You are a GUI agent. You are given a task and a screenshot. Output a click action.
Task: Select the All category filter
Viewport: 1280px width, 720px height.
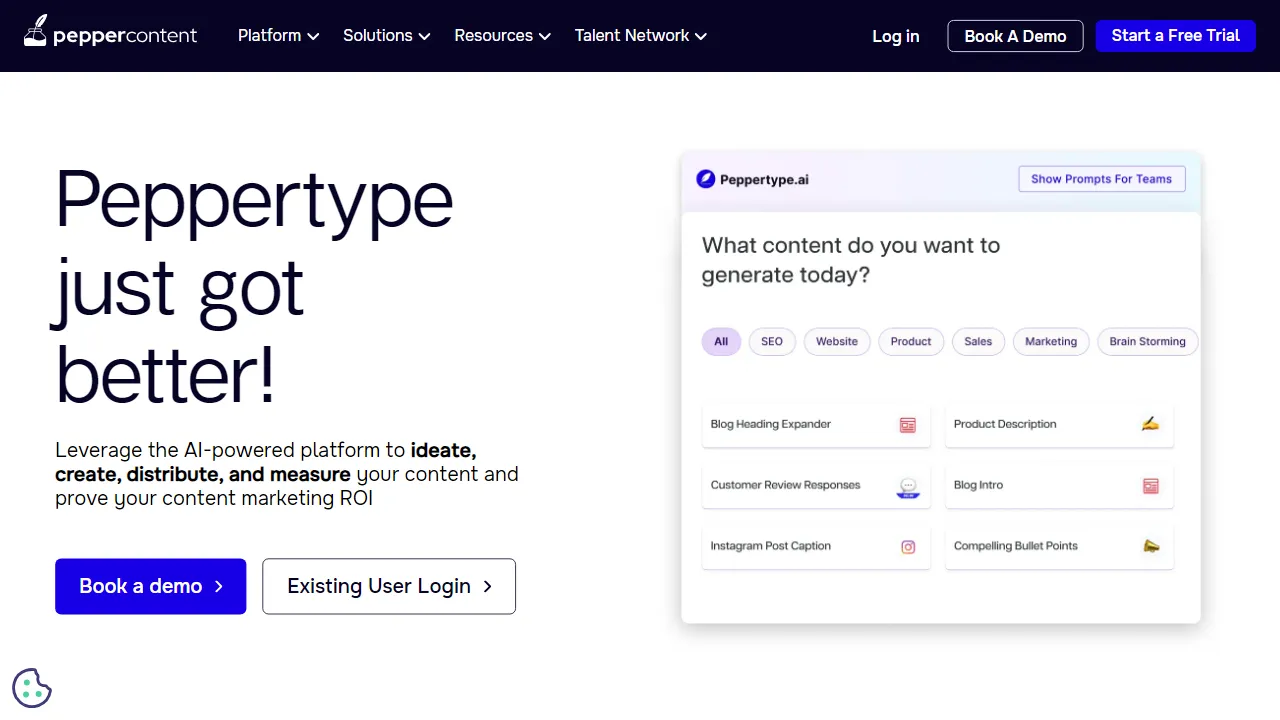coord(721,342)
